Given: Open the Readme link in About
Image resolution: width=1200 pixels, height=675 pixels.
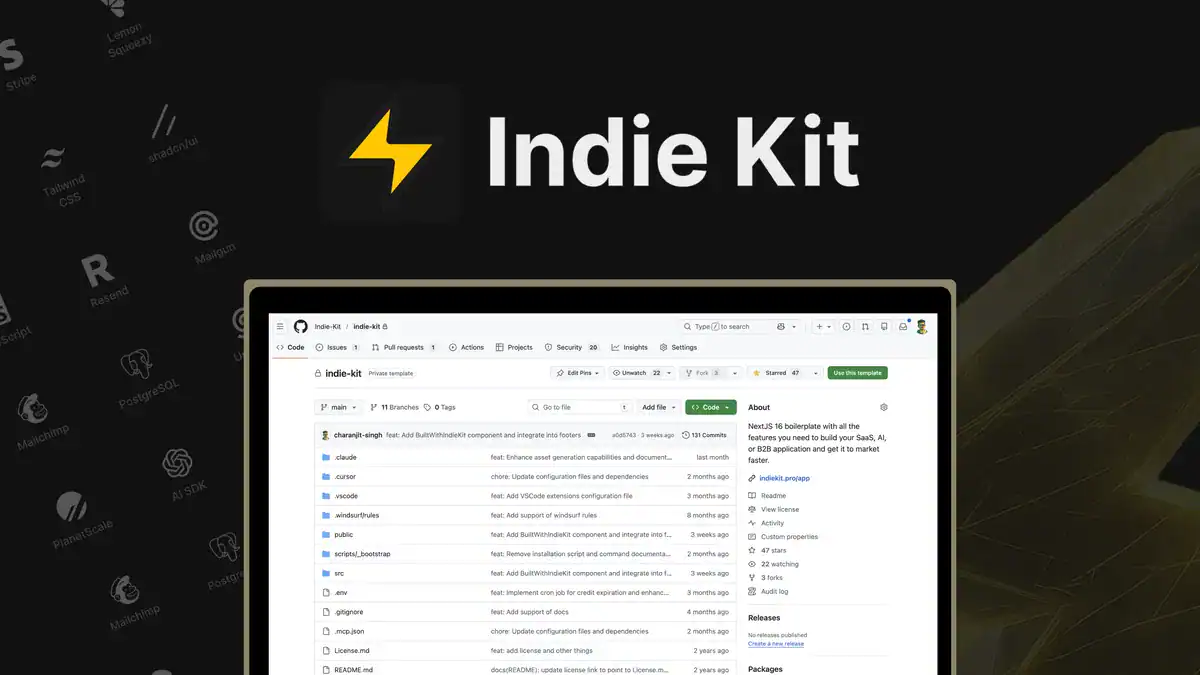Looking at the screenshot, I should [x=773, y=496].
